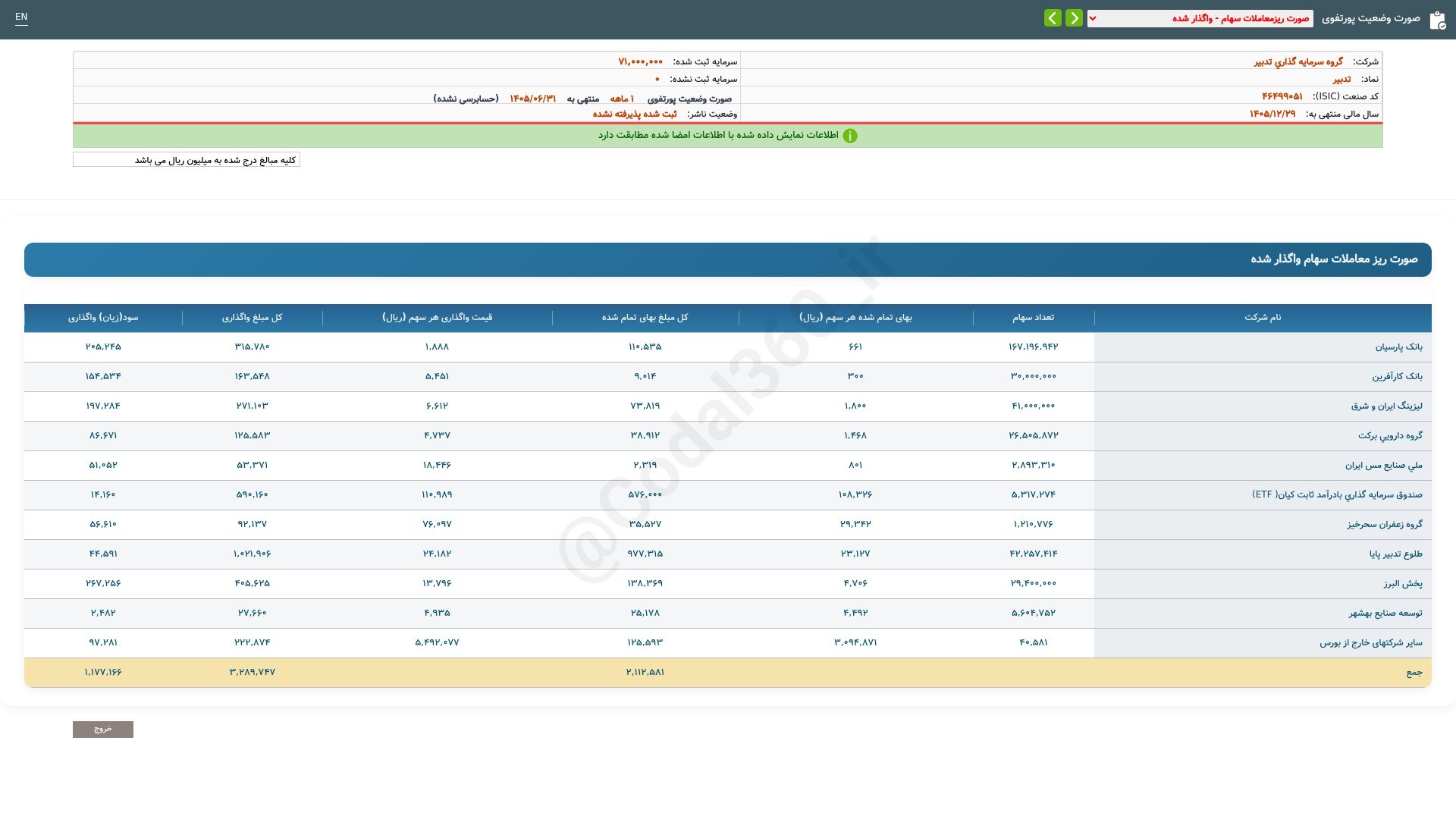Screen dimensions: 1456x819
Task: Open the report type dropdown list
Action: tap(1200, 18)
